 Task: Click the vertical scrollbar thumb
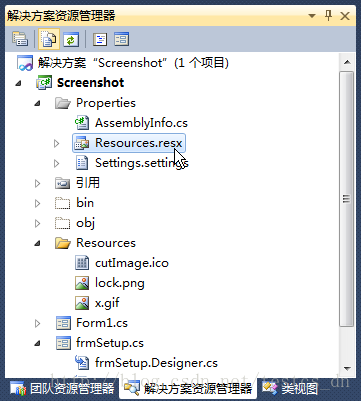(347, 199)
